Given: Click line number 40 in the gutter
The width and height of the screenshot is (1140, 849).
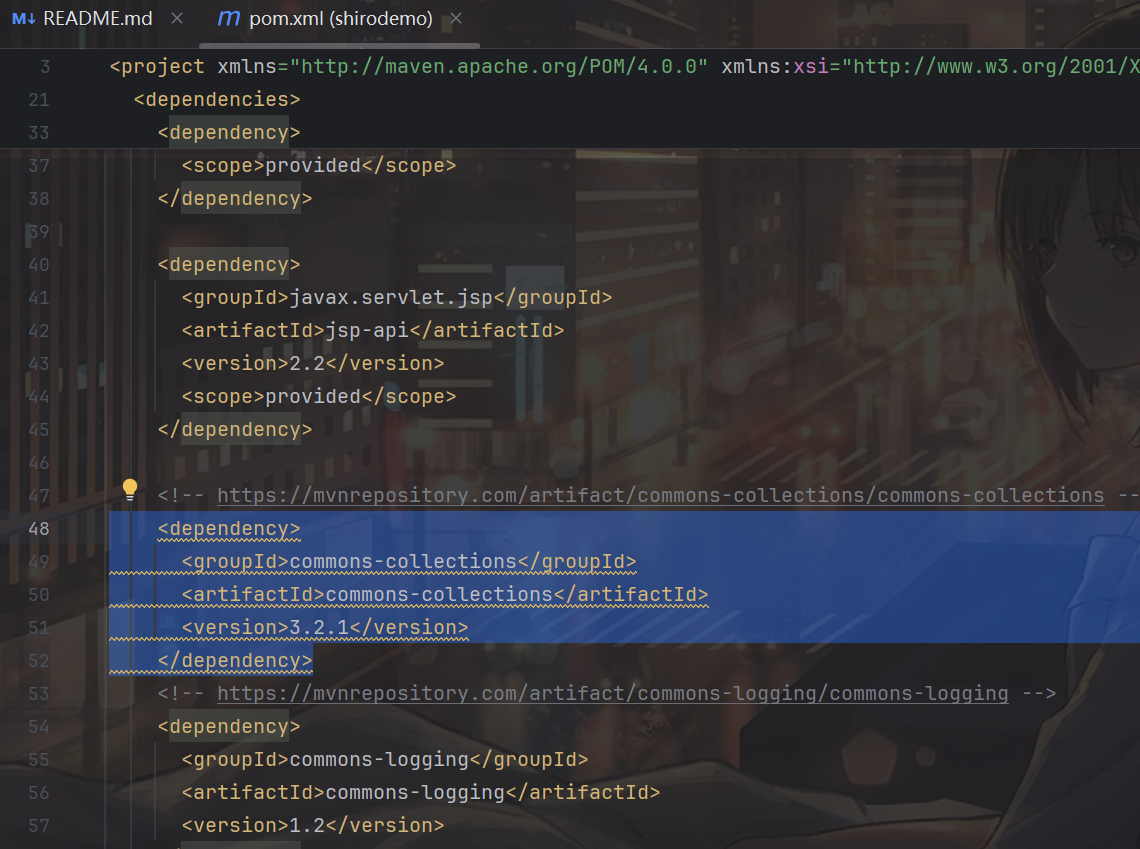Looking at the screenshot, I should [38, 265].
